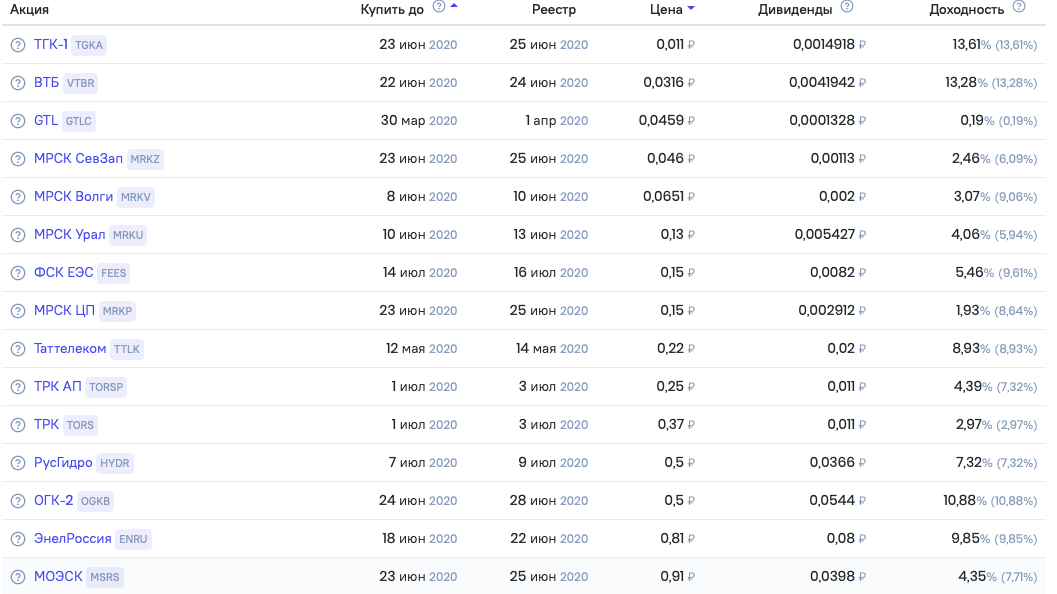Click the help icon next to МОЭСК
The height and width of the screenshot is (594, 1057).
(x=18, y=577)
